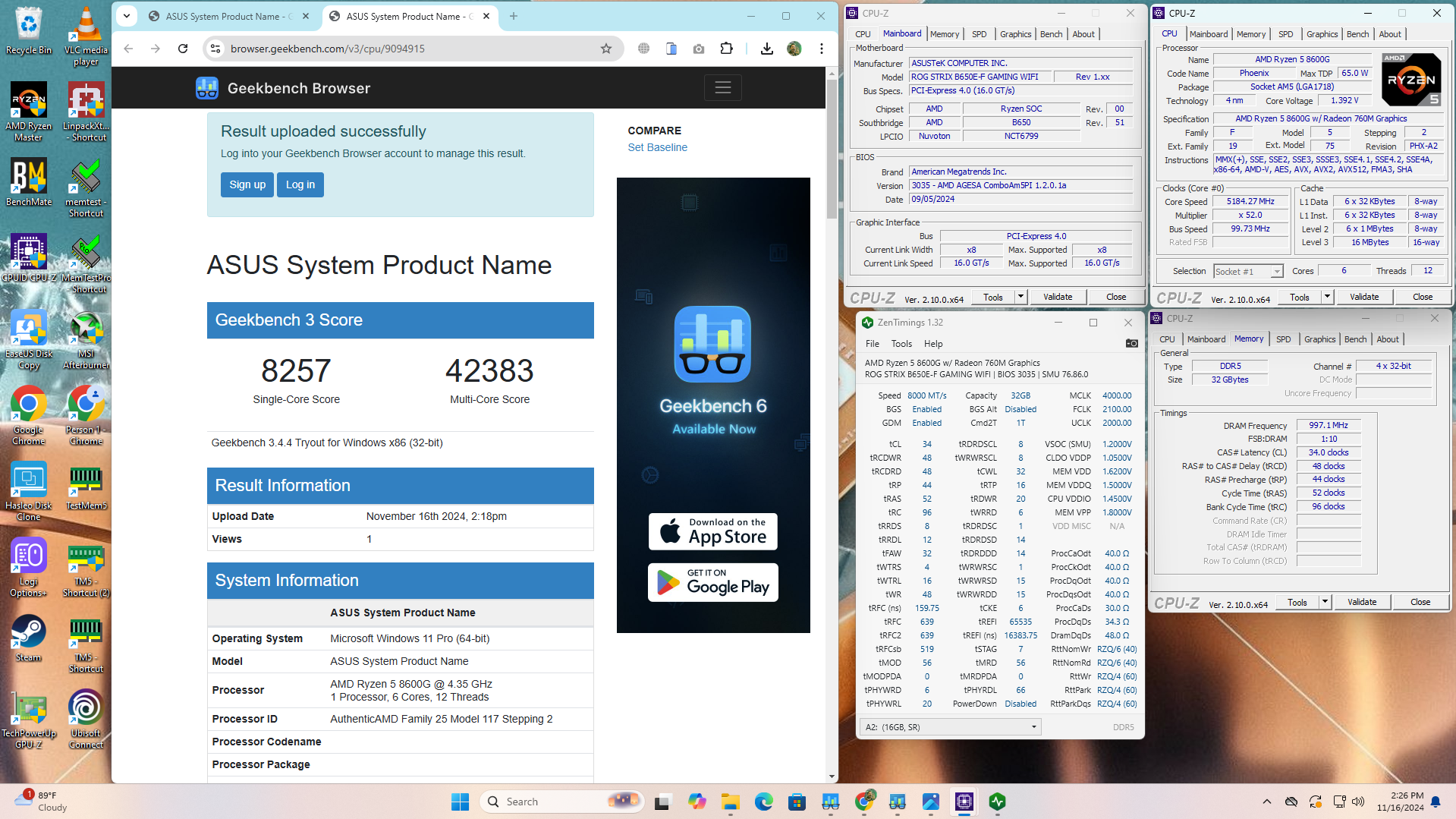1456x819 pixels.
Task: Click the Log in button
Action: [300, 184]
